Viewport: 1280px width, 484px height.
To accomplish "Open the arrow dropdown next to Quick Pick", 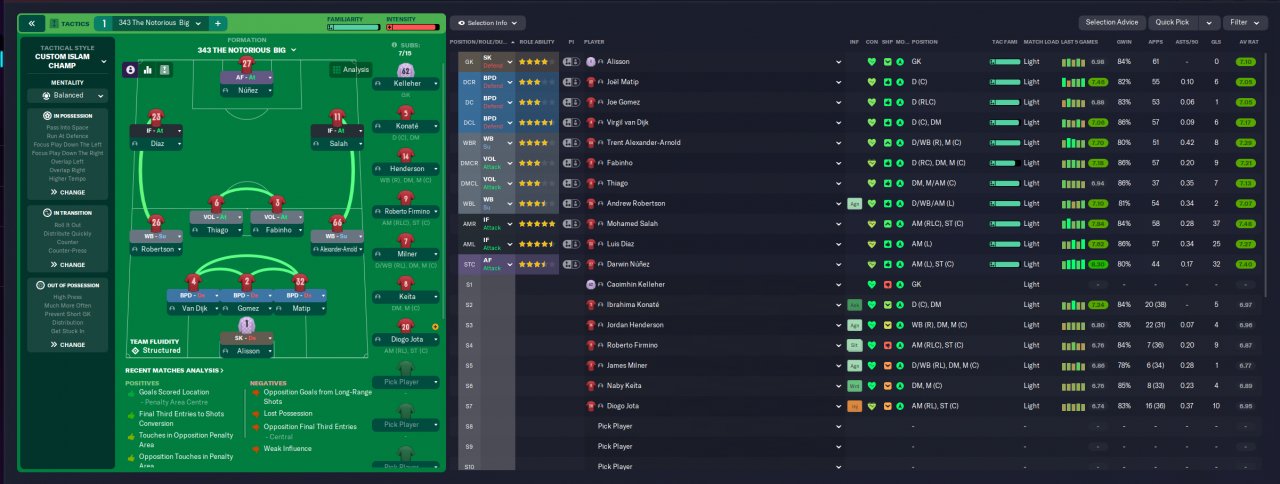I will click(1209, 22).
